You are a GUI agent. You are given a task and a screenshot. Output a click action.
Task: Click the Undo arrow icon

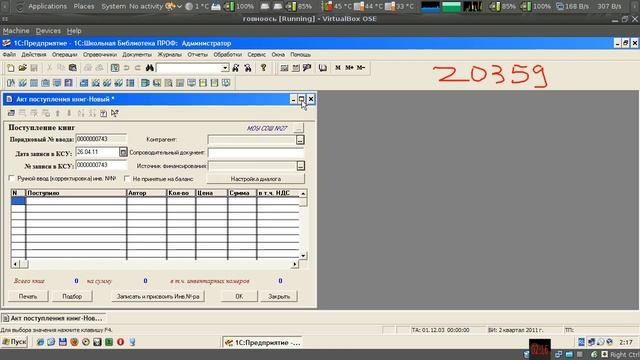point(127,68)
